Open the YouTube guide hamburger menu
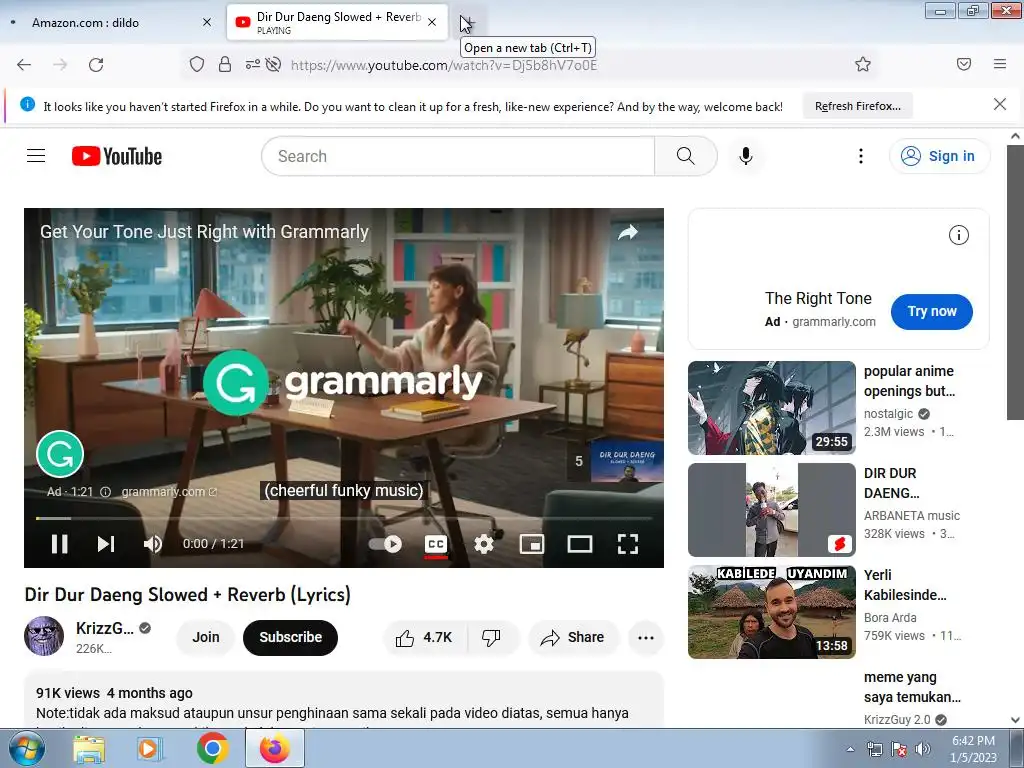Viewport: 1024px width, 768px height. pyautogui.click(x=36, y=155)
